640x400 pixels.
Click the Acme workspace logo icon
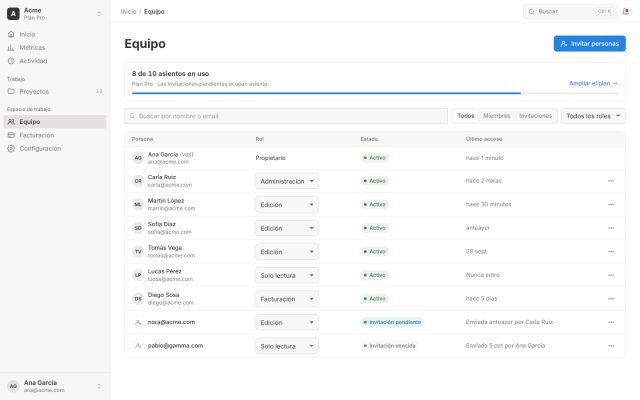pos(13,14)
